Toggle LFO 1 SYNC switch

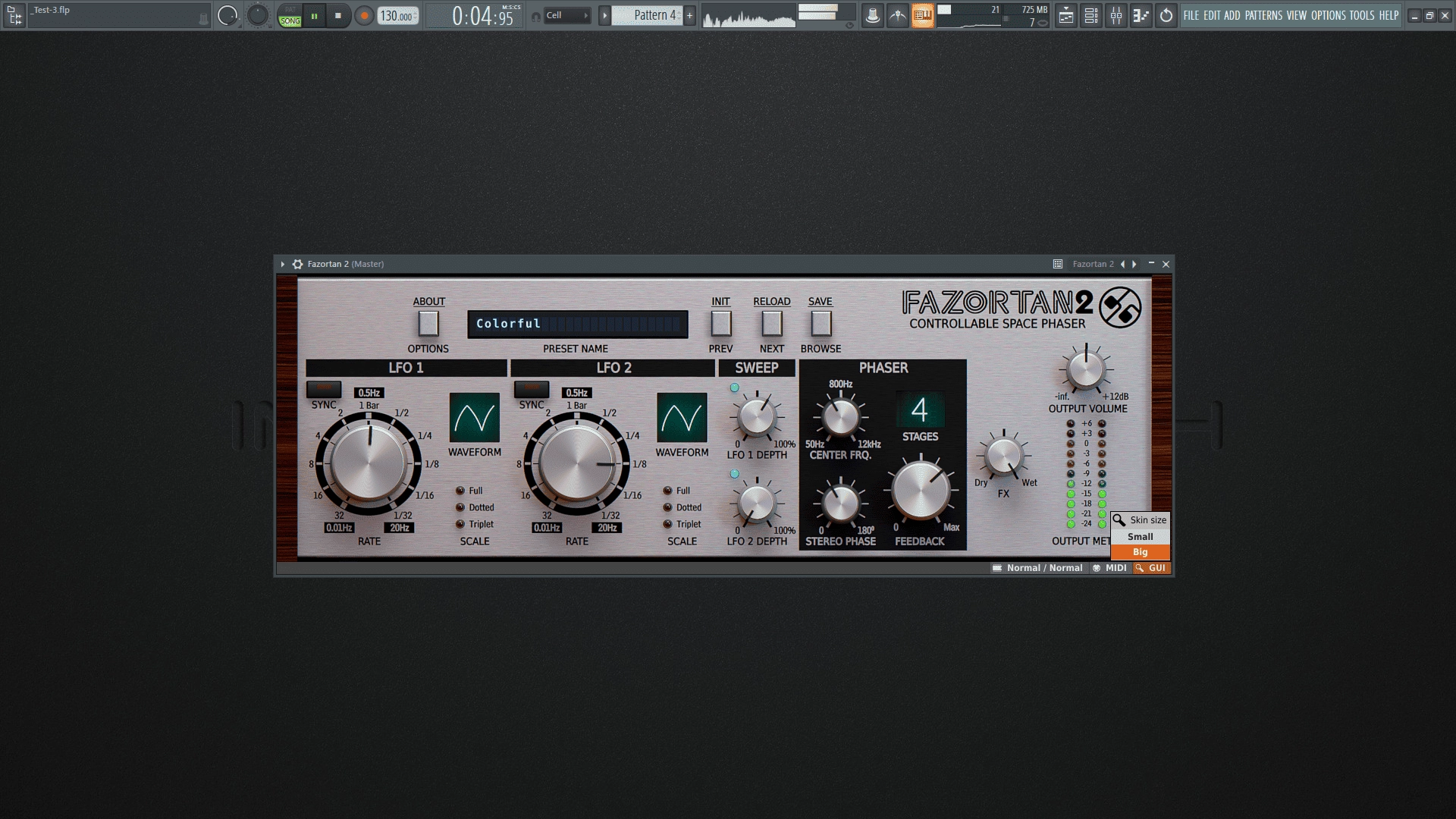(324, 389)
